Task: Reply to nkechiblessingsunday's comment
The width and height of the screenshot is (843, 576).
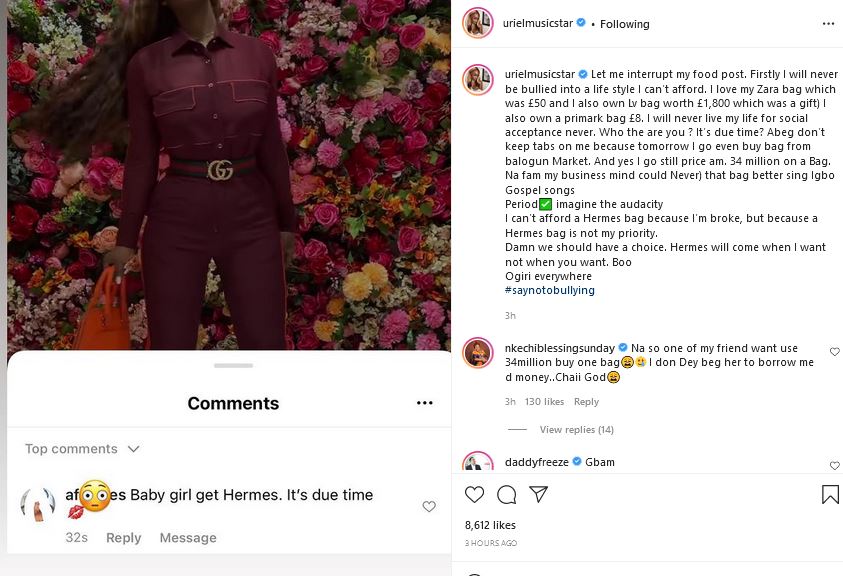Action: pos(586,402)
